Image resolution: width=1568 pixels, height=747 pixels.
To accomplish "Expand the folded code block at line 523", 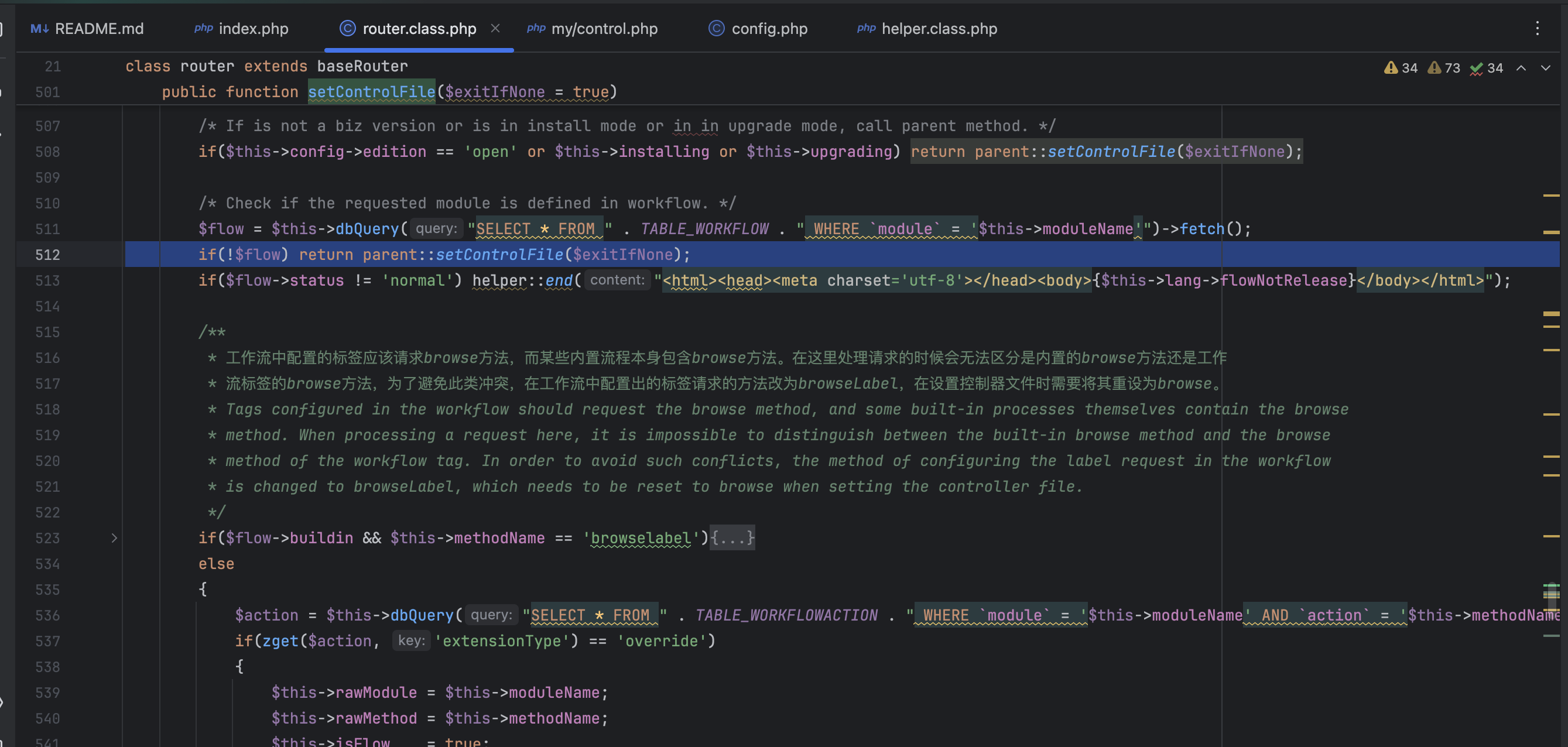I will (114, 538).
